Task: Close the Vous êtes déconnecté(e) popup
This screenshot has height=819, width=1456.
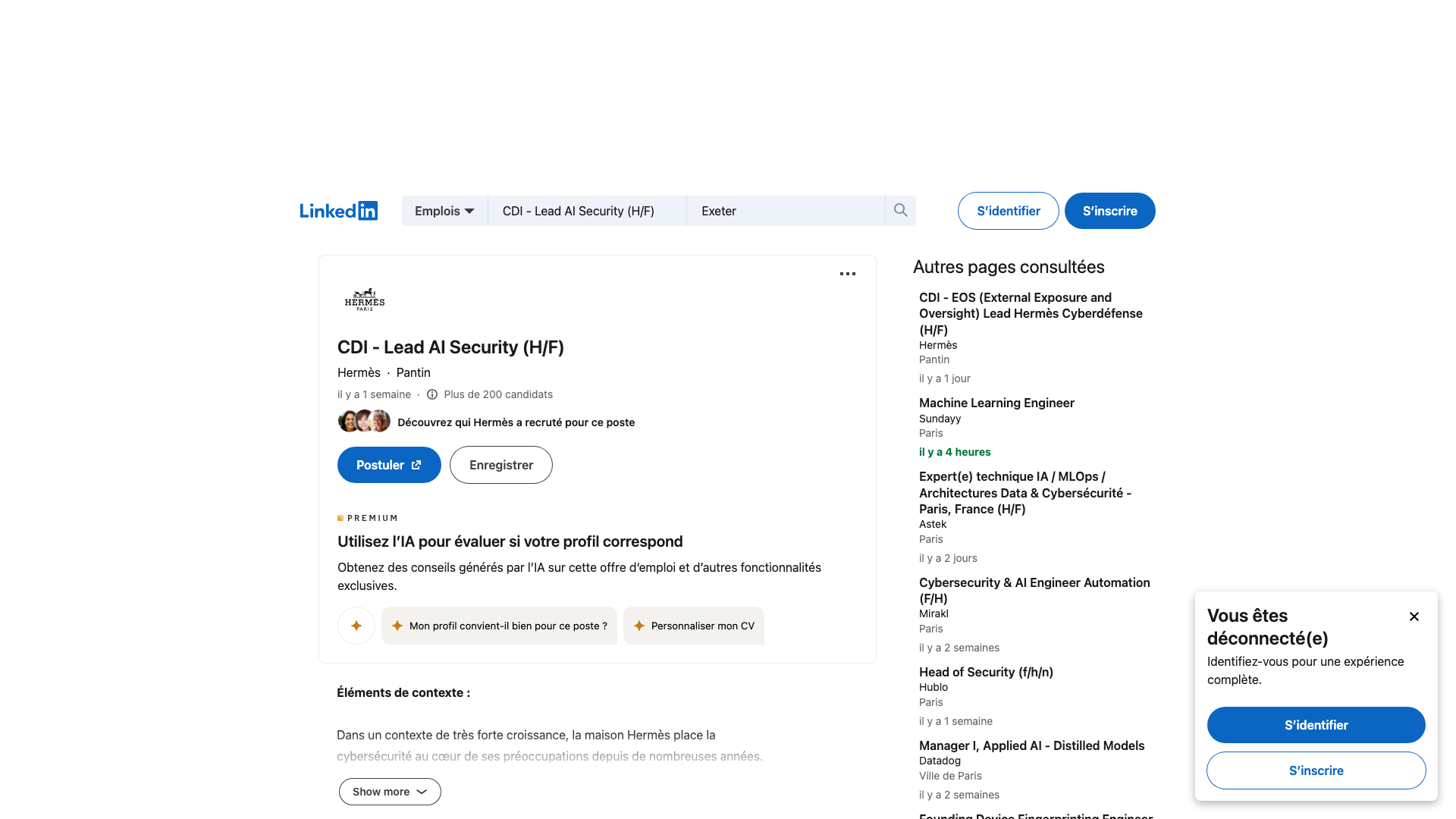Action: click(x=1414, y=617)
